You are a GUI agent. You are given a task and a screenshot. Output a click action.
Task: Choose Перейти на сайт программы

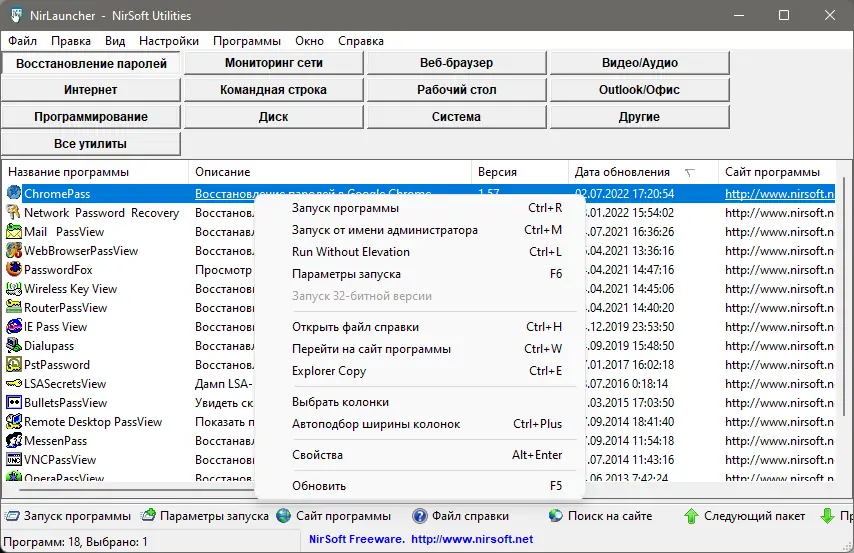(419, 349)
